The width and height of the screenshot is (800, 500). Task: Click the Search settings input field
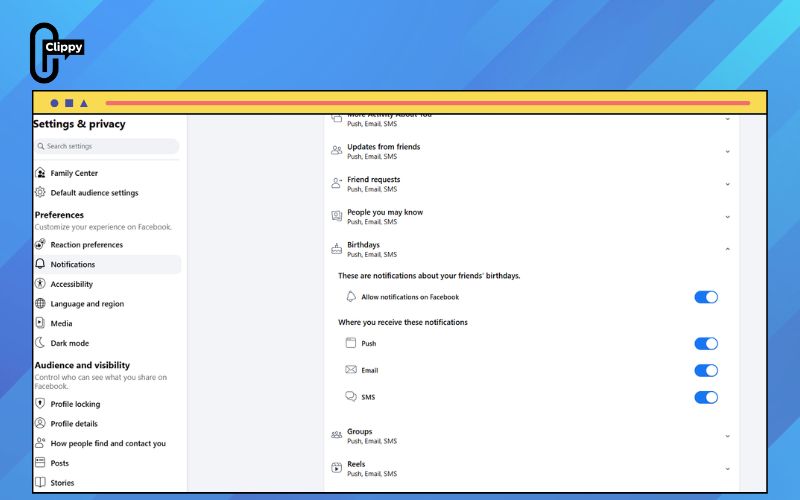click(107, 146)
